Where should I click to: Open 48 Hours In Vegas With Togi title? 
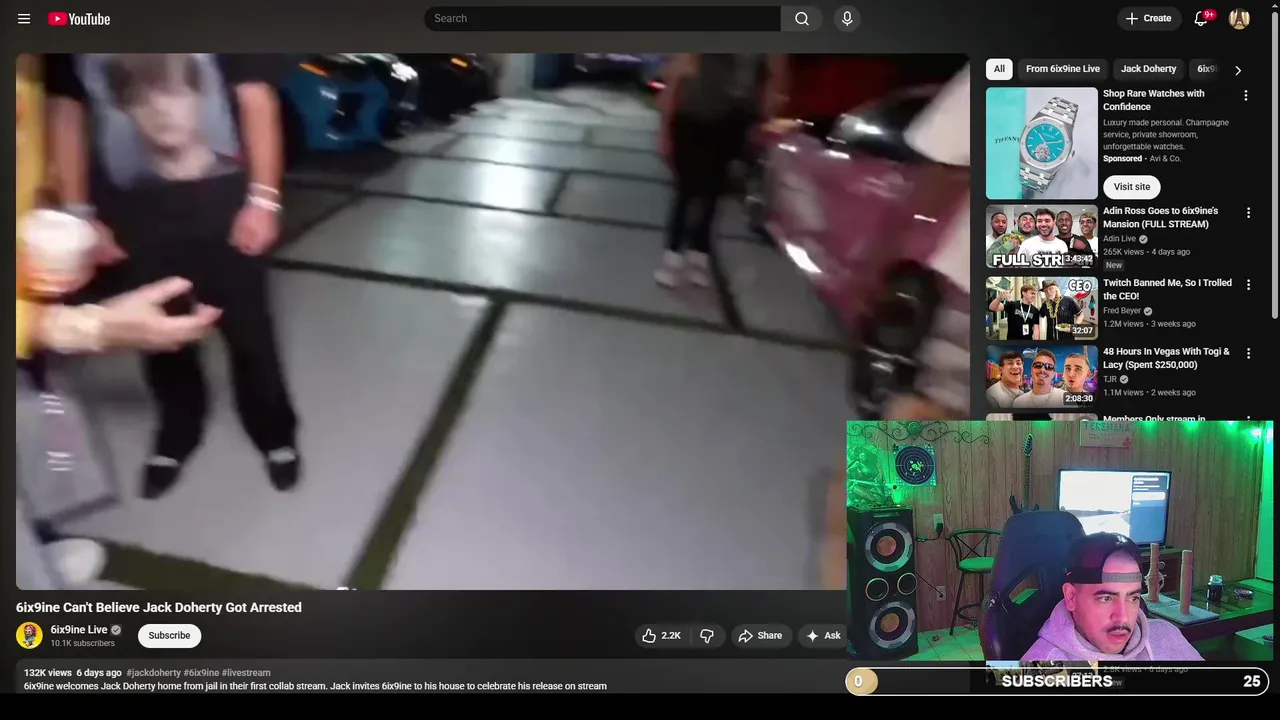tap(1166, 358)
